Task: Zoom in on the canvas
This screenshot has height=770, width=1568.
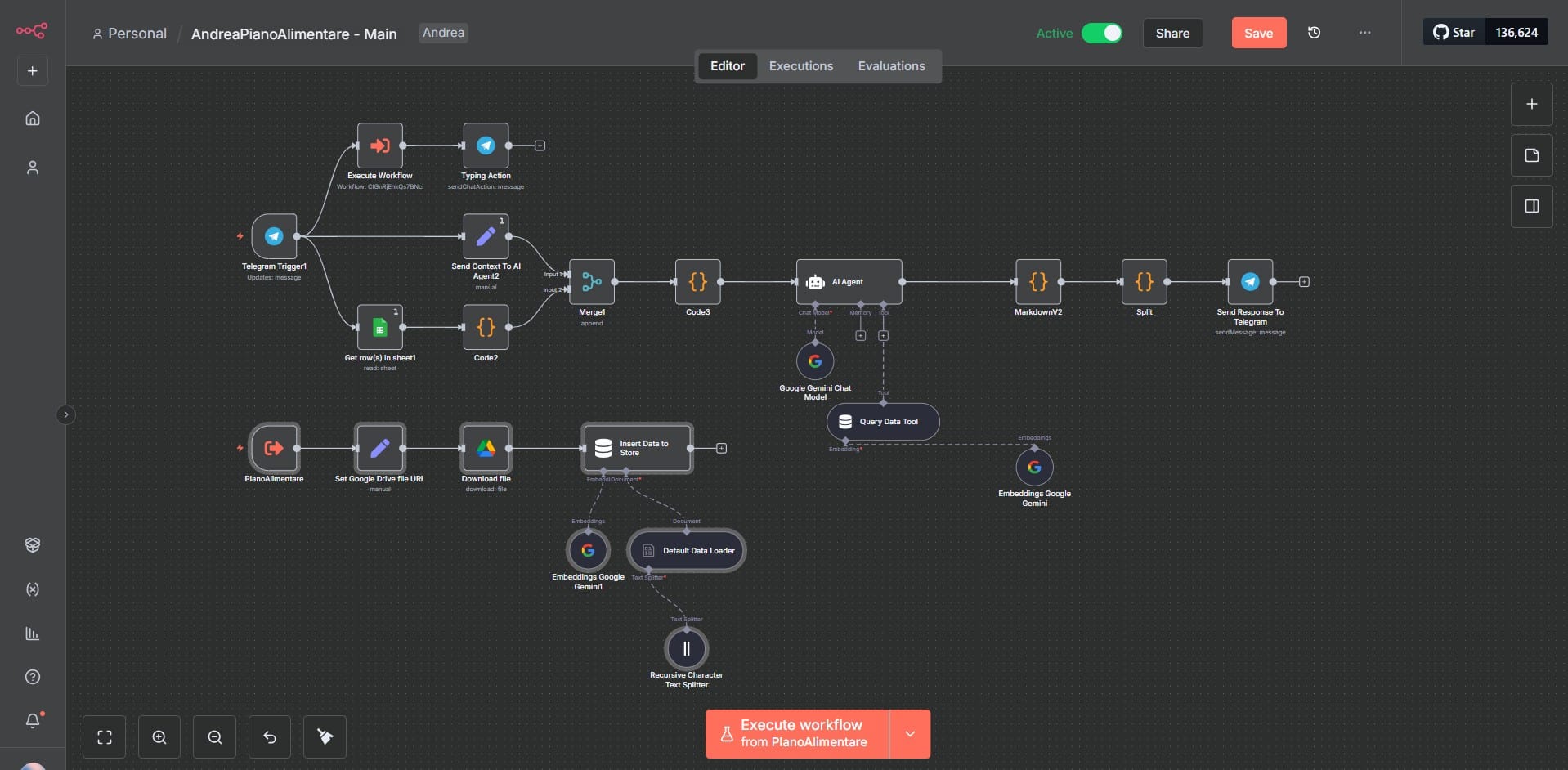Action: tap(159, 737)
